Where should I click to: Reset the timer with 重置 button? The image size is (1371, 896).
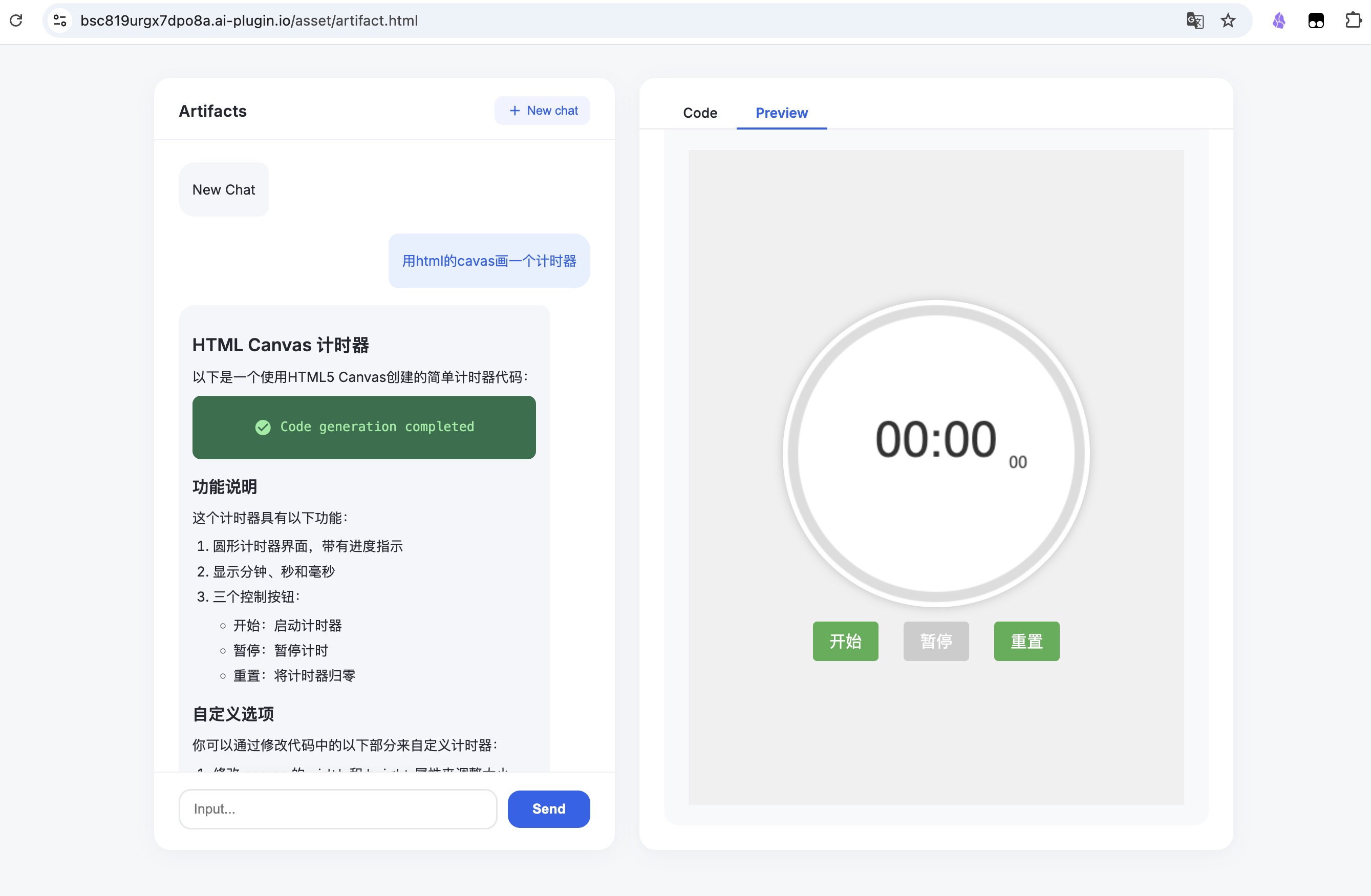(x=1026, y=641)
